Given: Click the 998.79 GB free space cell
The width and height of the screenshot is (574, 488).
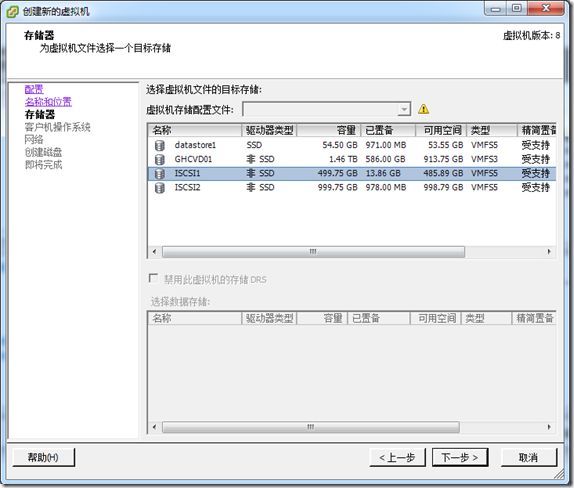Looking at the screenshot, I should point(443,187).
